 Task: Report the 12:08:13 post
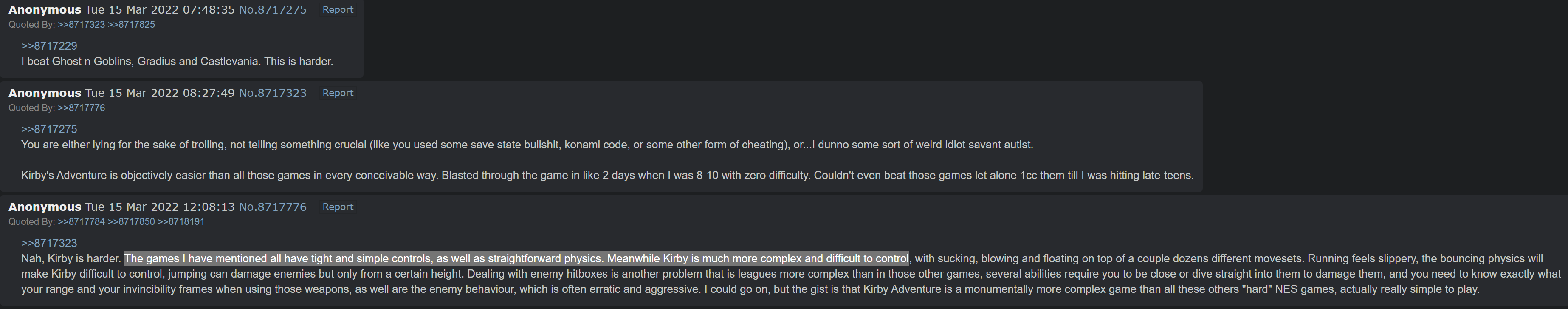(338, 207)
